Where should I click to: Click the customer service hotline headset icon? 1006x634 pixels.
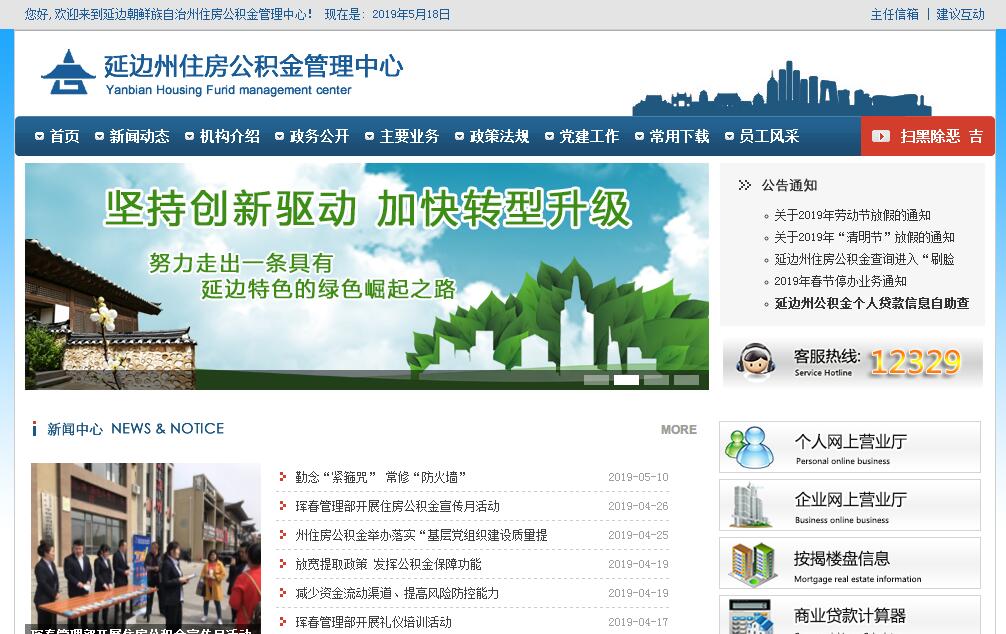(x=756, y=361)
